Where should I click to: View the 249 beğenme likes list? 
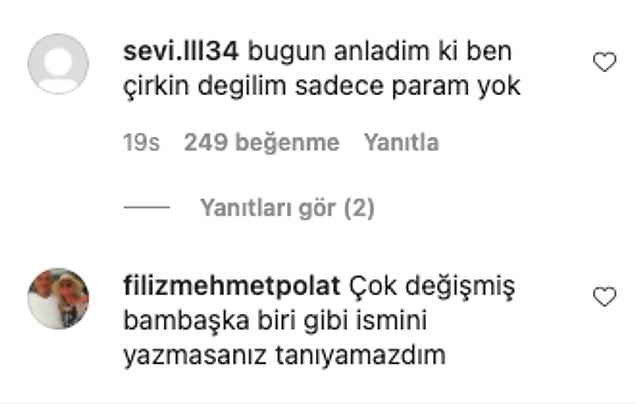tap(262, 142)
